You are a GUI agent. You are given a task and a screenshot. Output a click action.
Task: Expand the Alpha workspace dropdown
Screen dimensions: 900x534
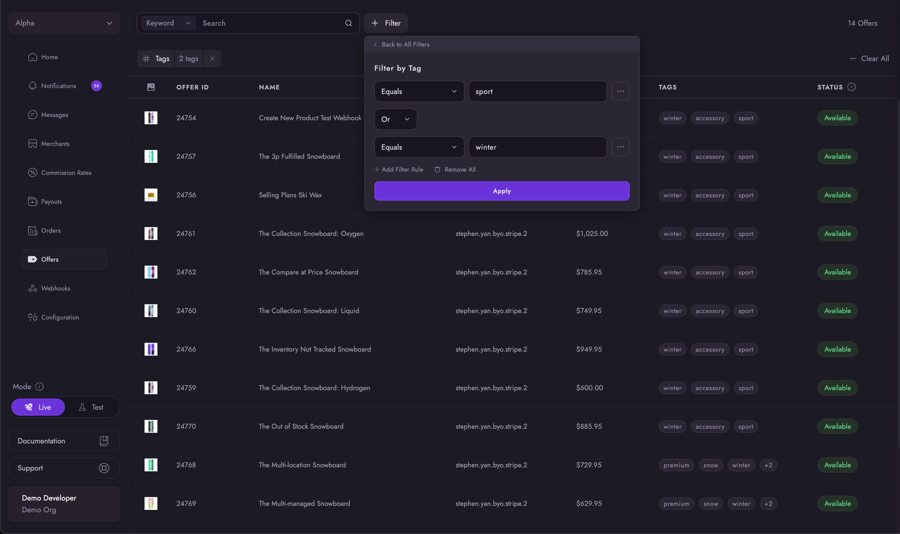(64, 23)
